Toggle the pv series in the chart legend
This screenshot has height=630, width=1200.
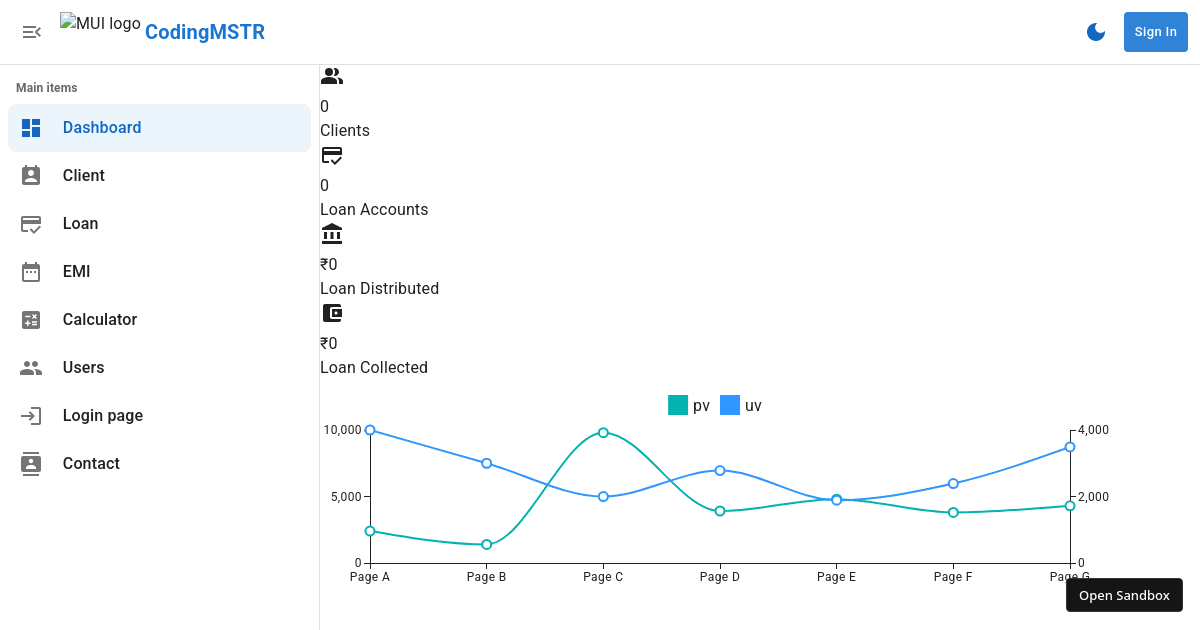(x=688, y=405)
